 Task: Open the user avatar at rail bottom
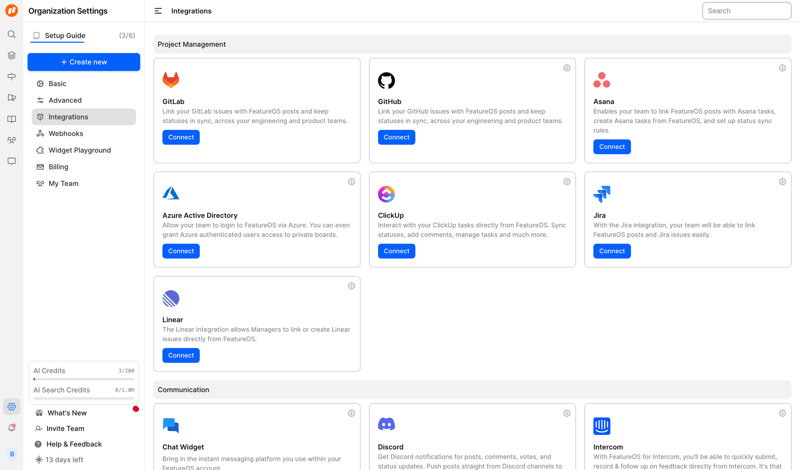pyautogui.click(x=12, y=454)
